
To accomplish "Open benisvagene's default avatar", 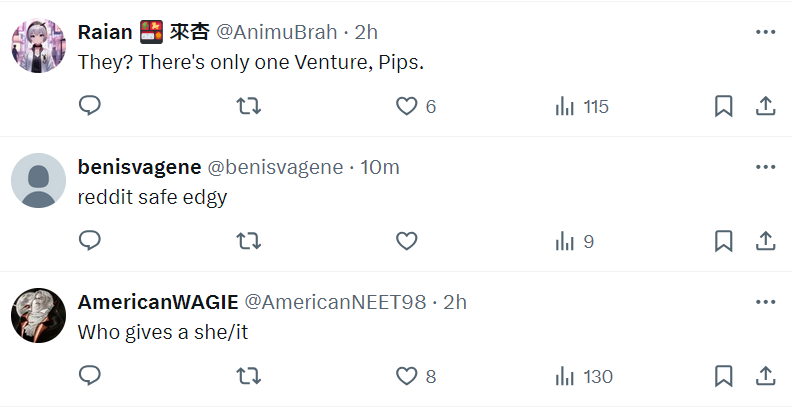I will point(38,180).
